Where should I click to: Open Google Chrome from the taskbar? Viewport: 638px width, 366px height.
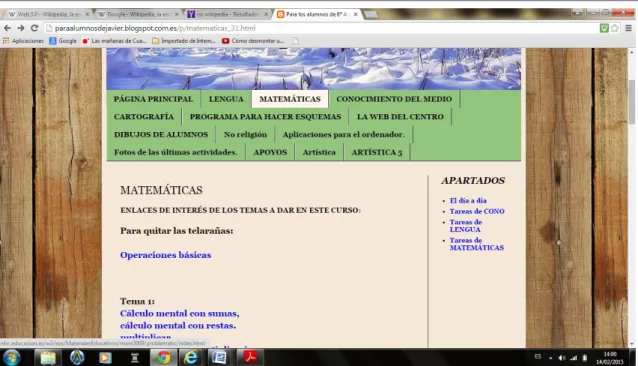(164, 358)
